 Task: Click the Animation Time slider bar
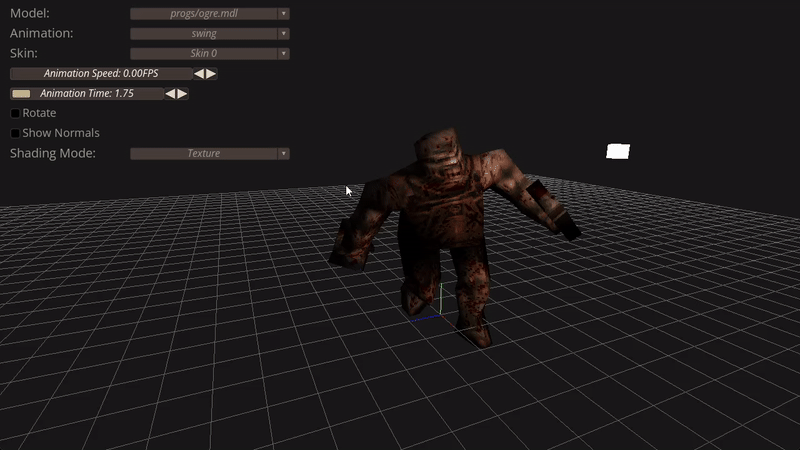pyautogui.click(x=87, y=93)
